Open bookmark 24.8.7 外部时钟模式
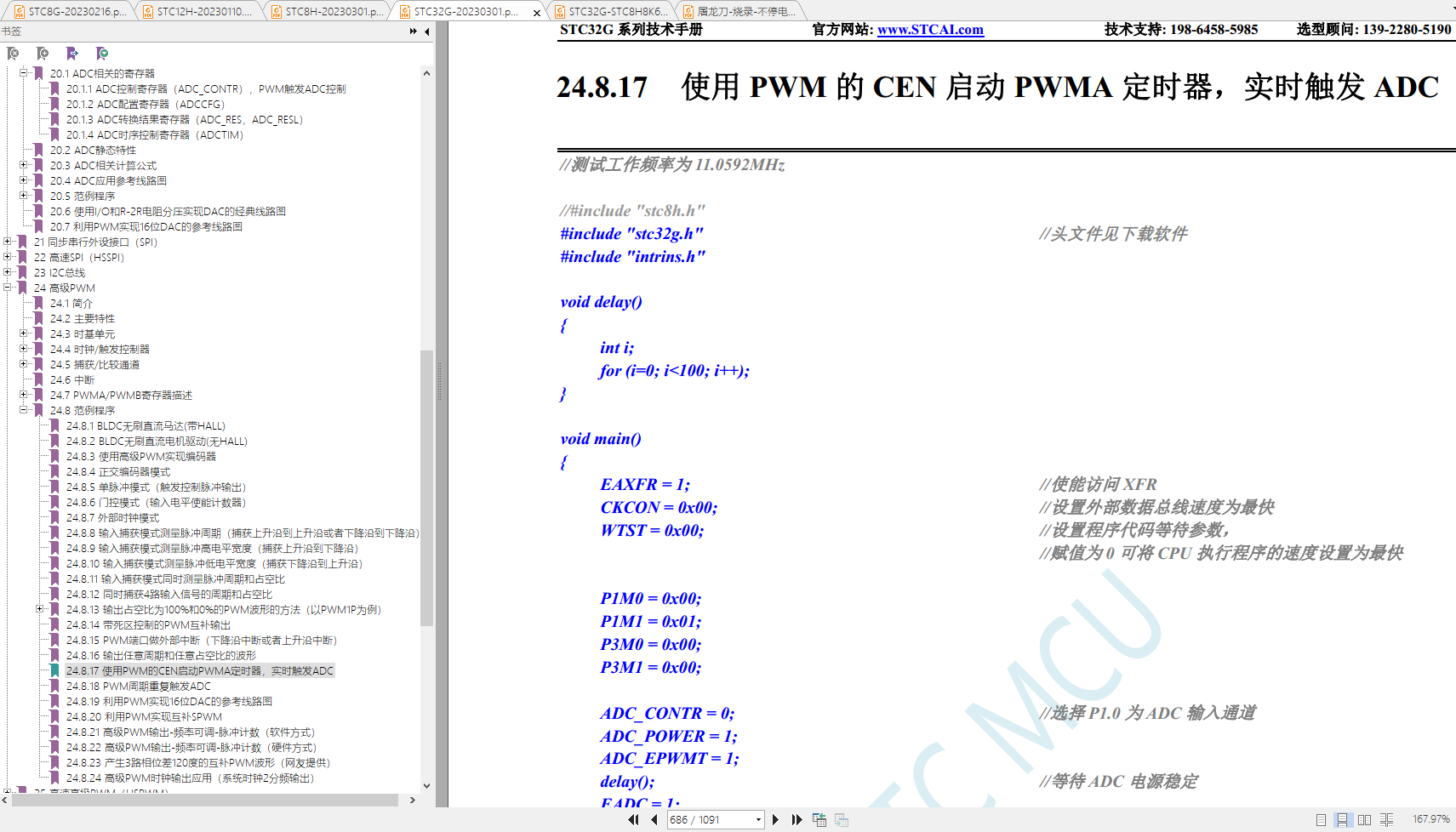Image resolution: width=1456 pixels, height=832 pixels. click(112, 517)
